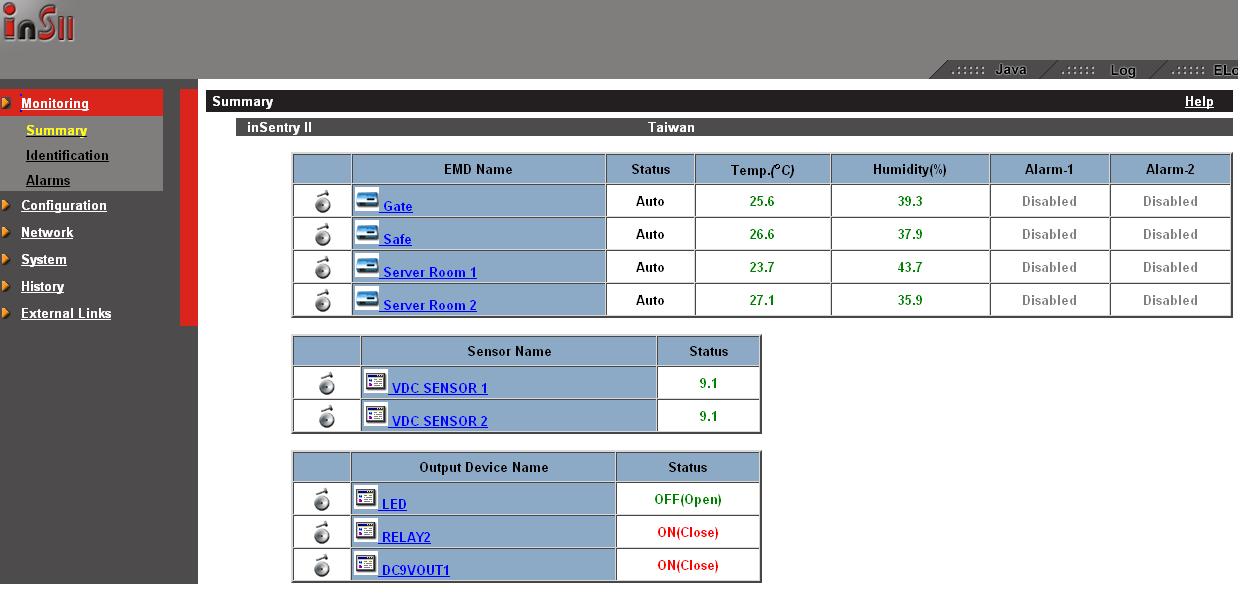Expand the Network section arrow
The image size is (1252, 594).
coord(7,232)
